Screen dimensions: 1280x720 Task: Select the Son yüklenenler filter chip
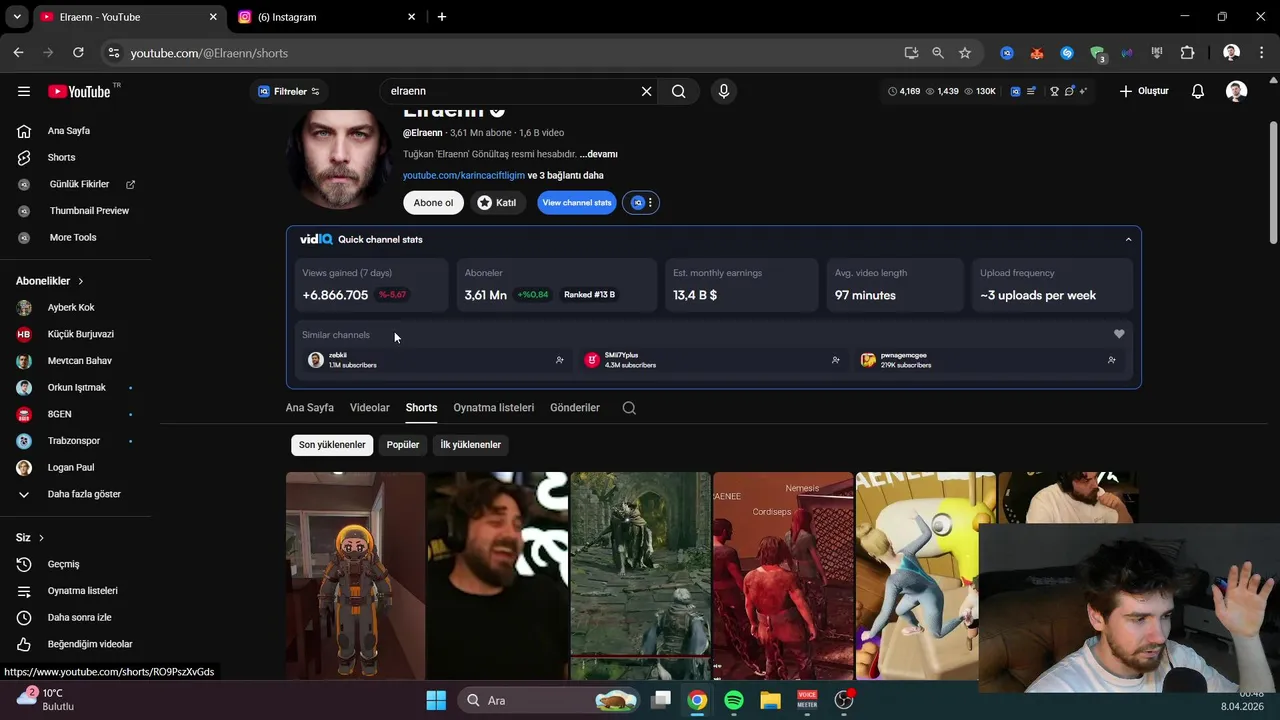332,445
